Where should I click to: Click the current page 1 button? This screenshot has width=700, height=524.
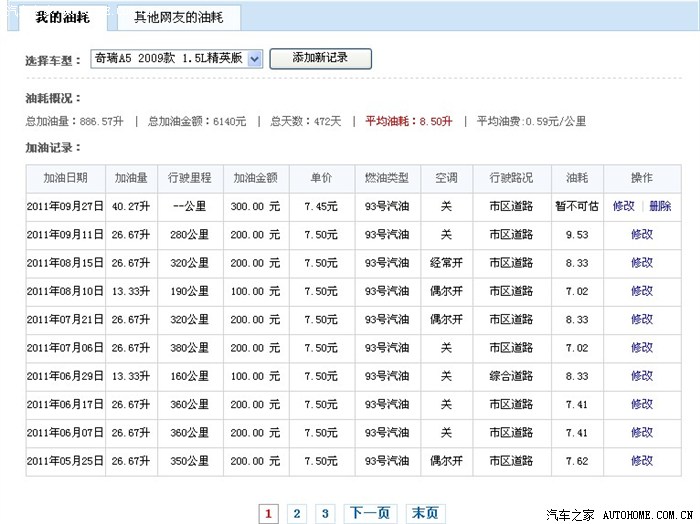268,514
